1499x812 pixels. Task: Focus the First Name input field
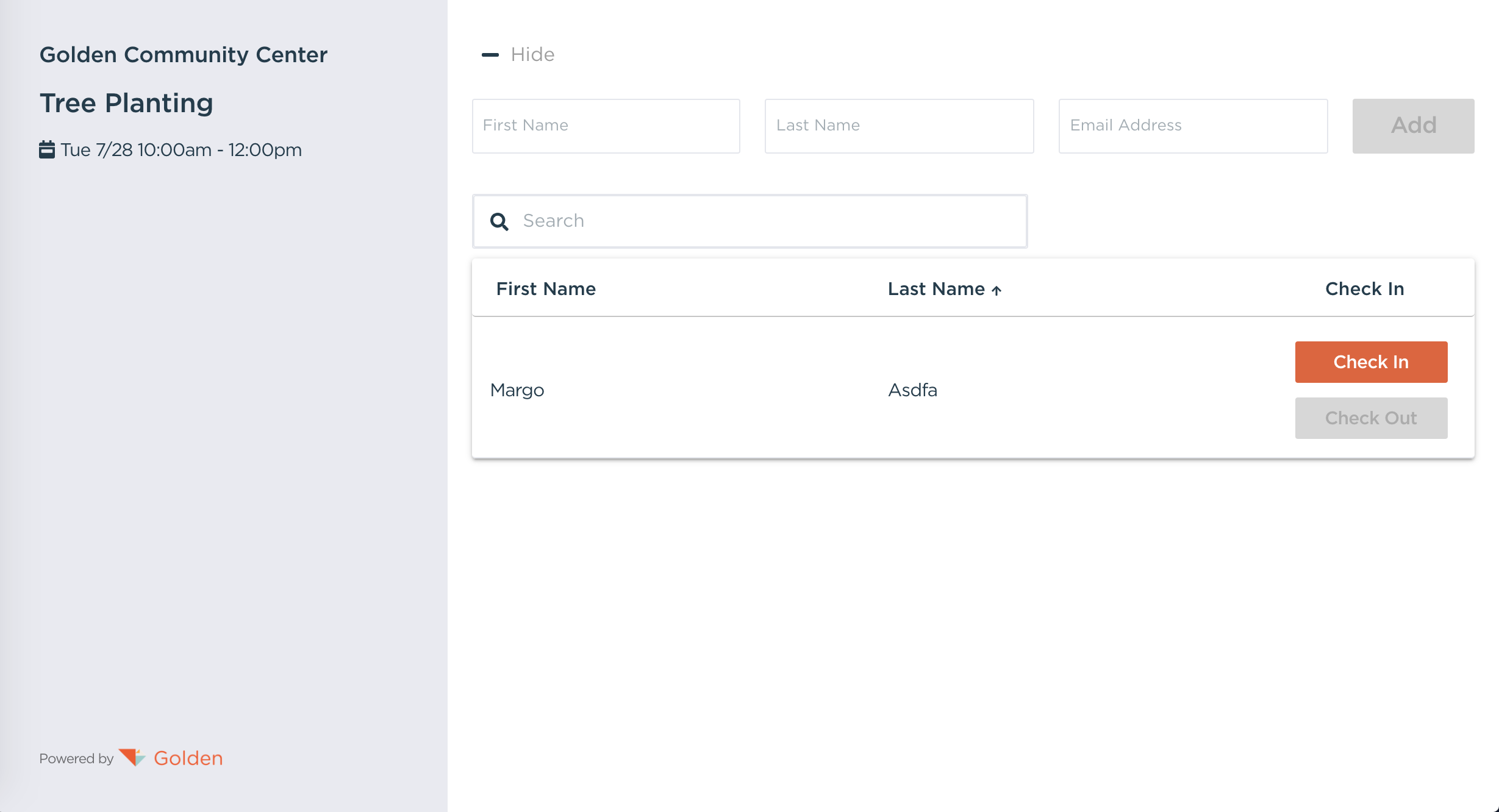pos(606,126)
